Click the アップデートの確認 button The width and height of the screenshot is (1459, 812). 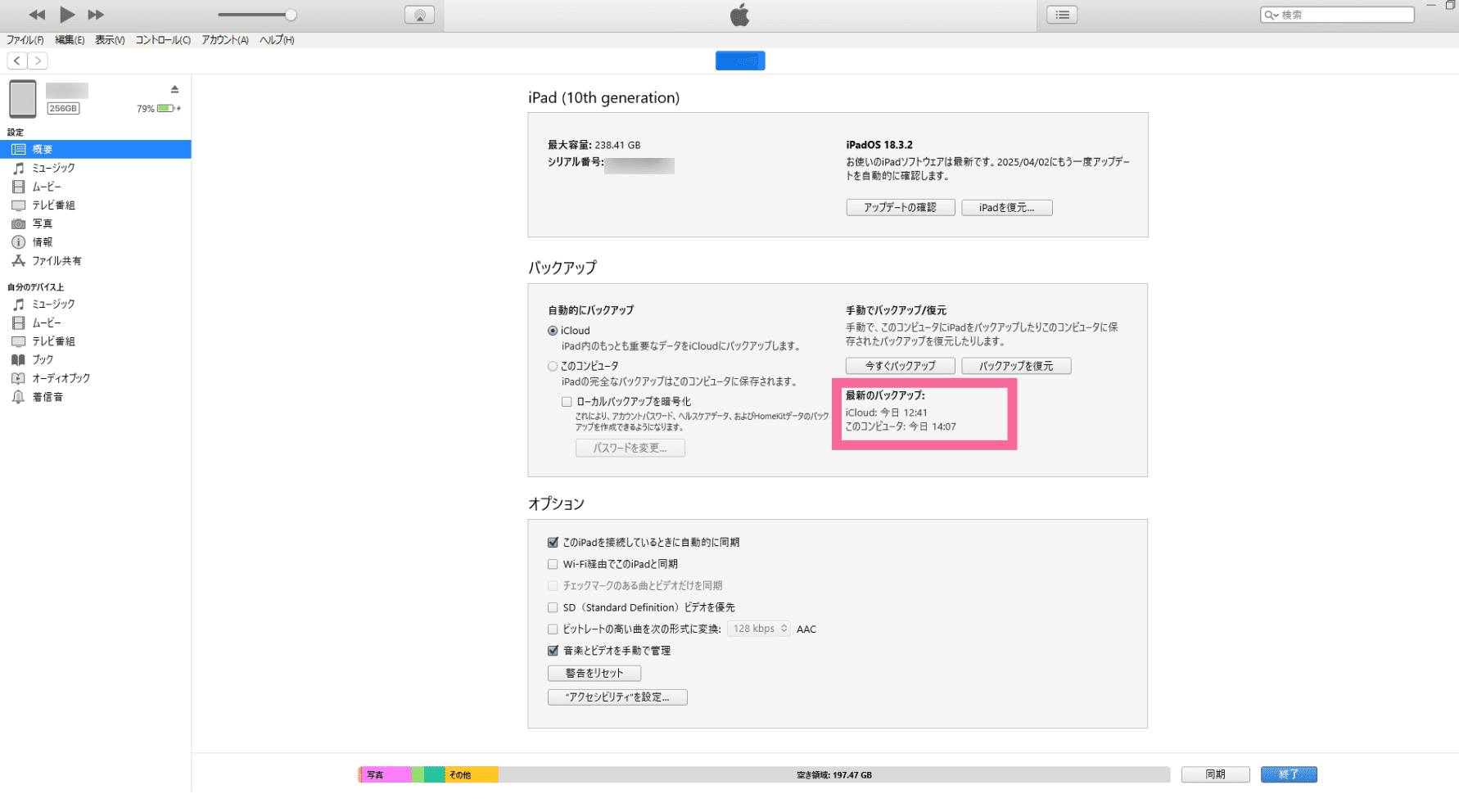click(900, 208)
